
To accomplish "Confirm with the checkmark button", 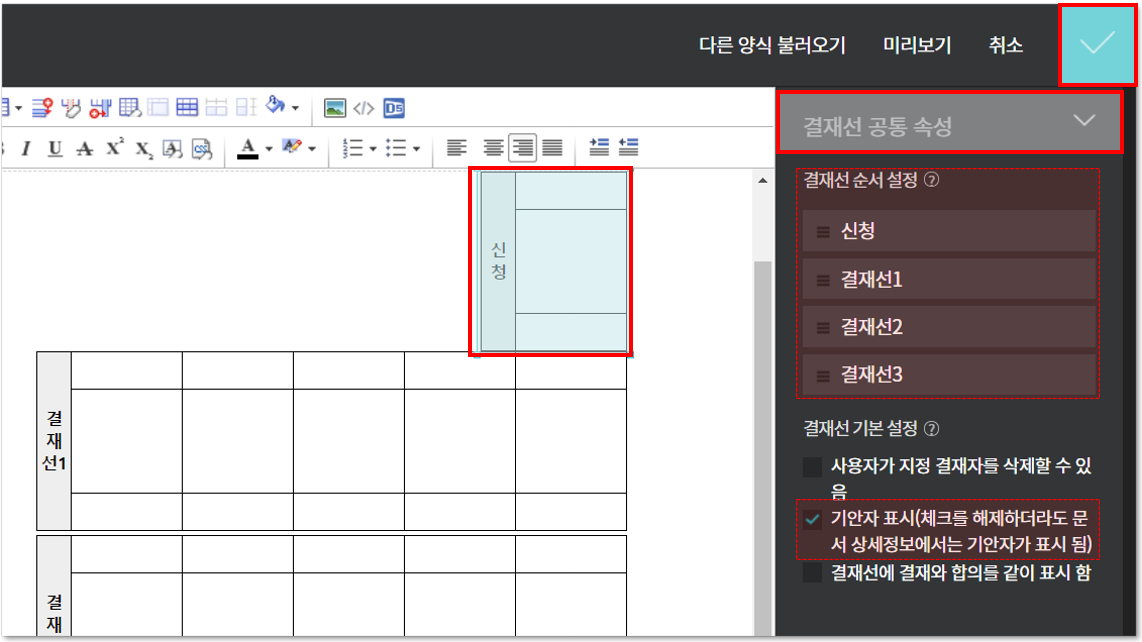I will tap(1097, 44).
